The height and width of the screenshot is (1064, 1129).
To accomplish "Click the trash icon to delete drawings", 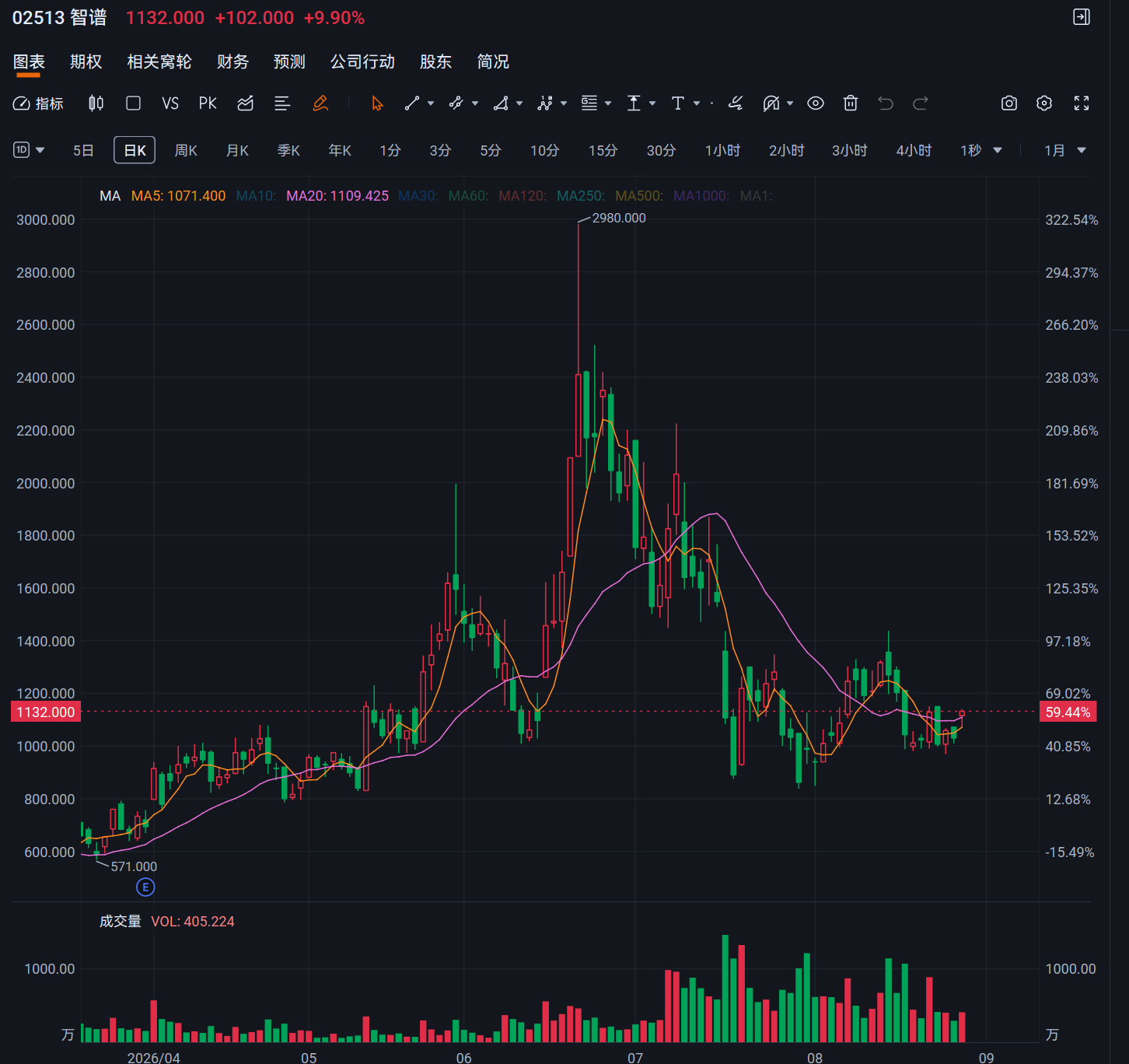I will click(851, 103).
